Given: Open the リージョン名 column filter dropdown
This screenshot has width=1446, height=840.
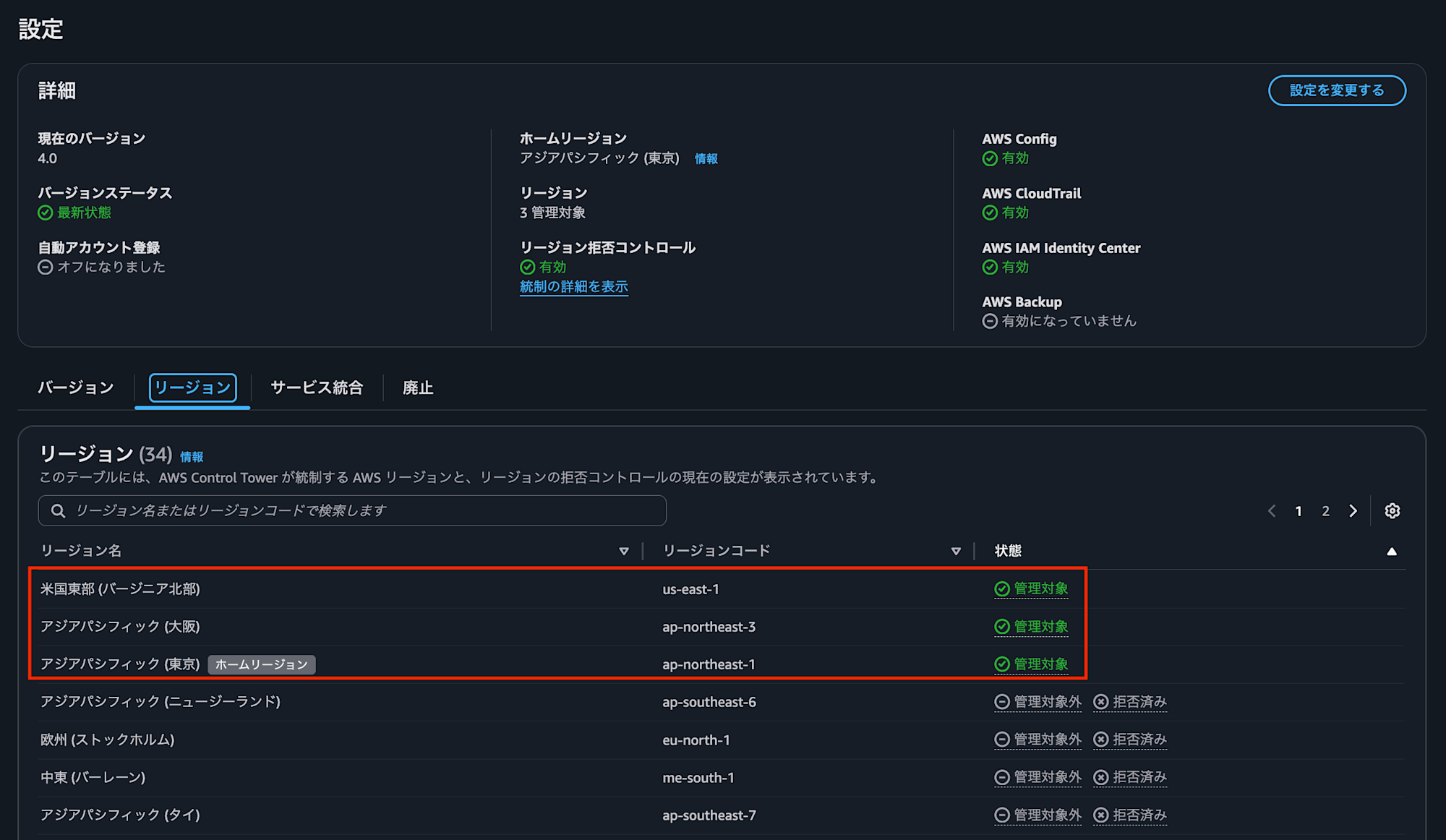Looking at the screenshot, I should point(624,550).
